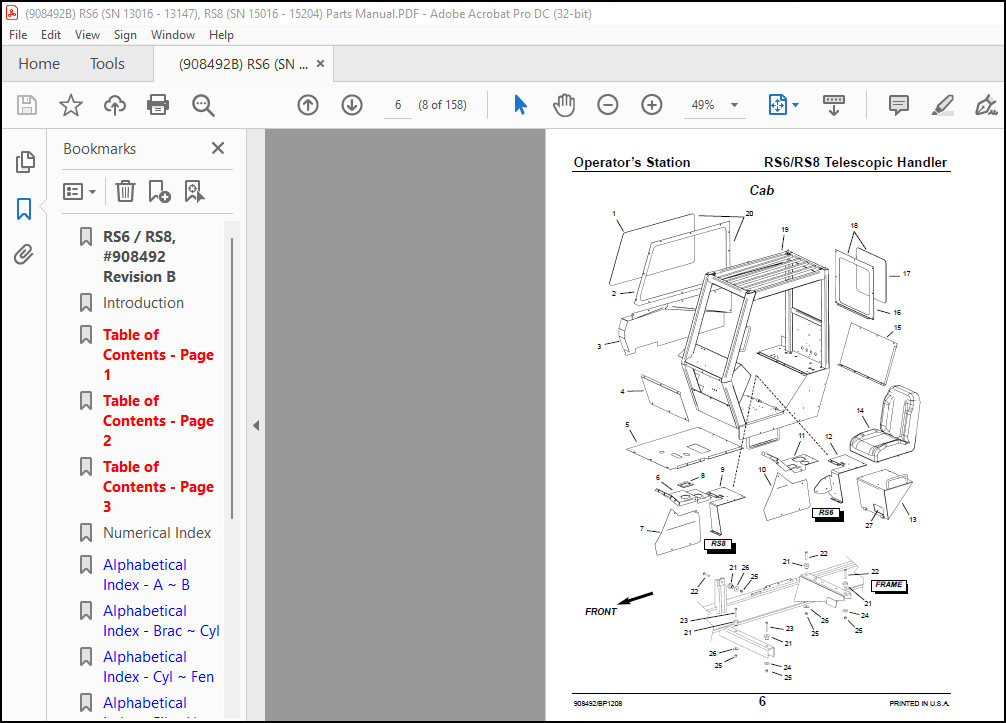The image size is (1006, 723).
Task: Open Alphabetical Index - A ~ B bookmark
Action: tap(146, 575)
